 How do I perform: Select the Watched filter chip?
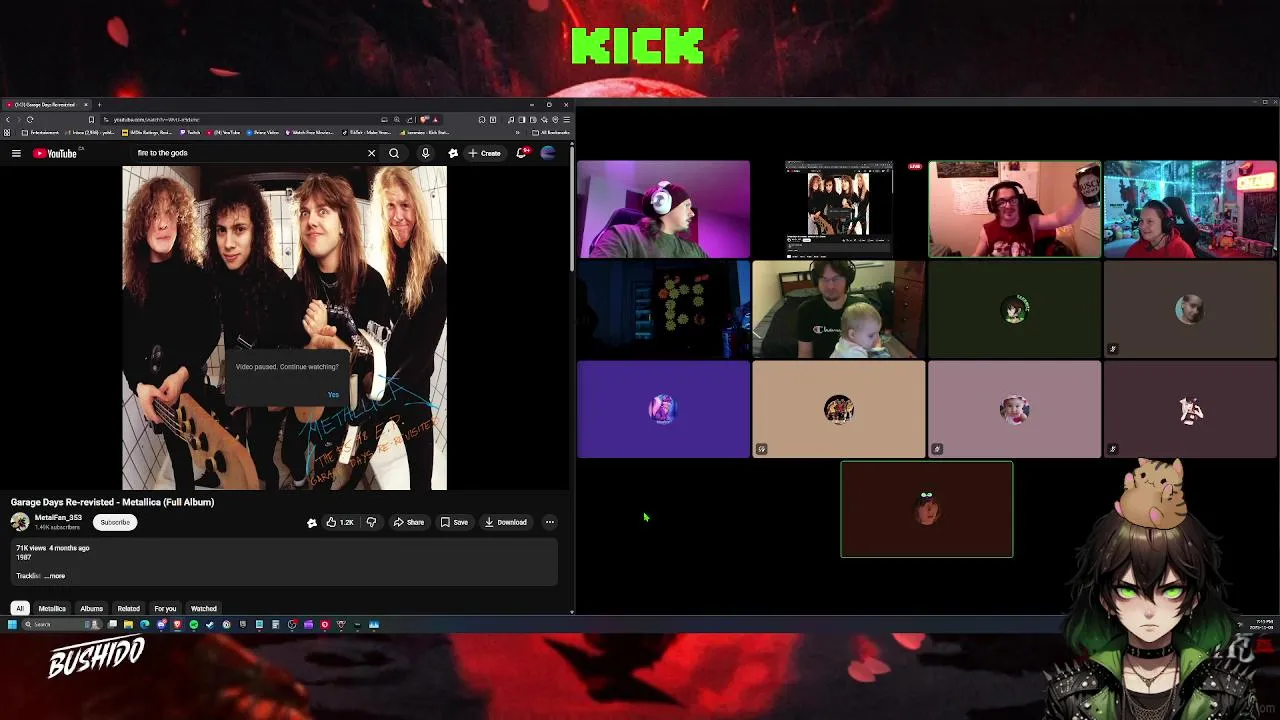pos(204,608)
